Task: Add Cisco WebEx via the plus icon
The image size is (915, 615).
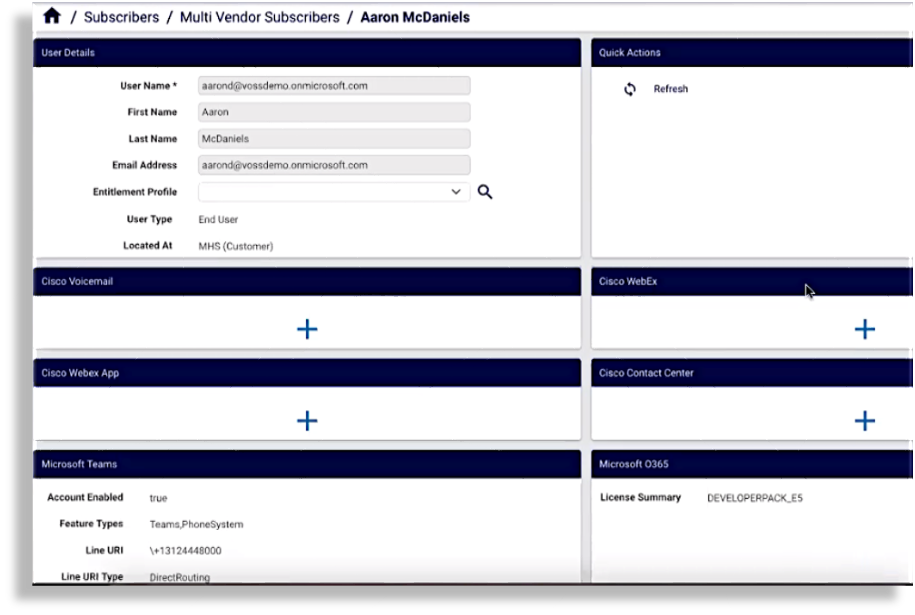Action: [x=864, y=328]
